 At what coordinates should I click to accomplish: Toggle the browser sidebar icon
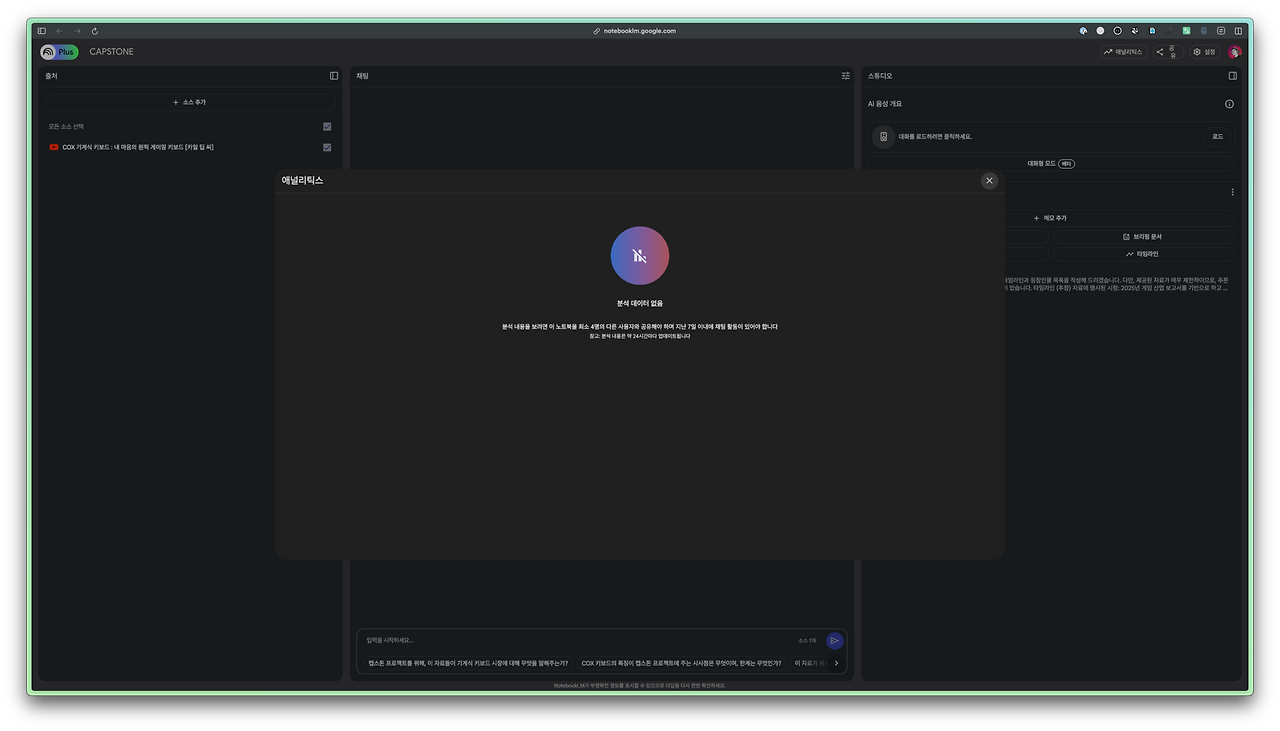tap(41, 31)
